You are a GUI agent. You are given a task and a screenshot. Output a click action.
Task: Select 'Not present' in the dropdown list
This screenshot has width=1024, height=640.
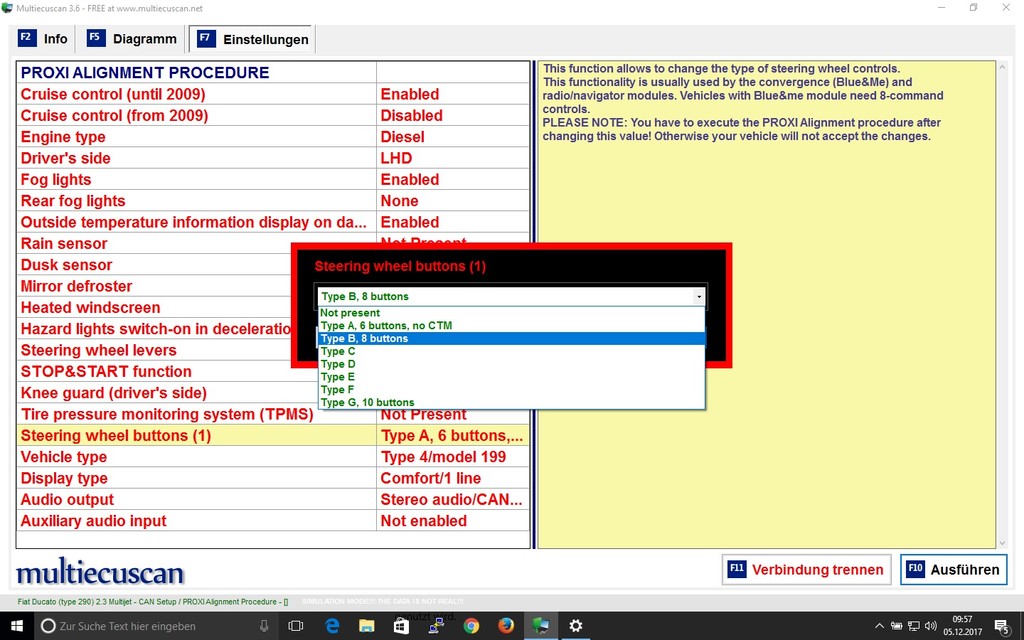tap(511, 313)
